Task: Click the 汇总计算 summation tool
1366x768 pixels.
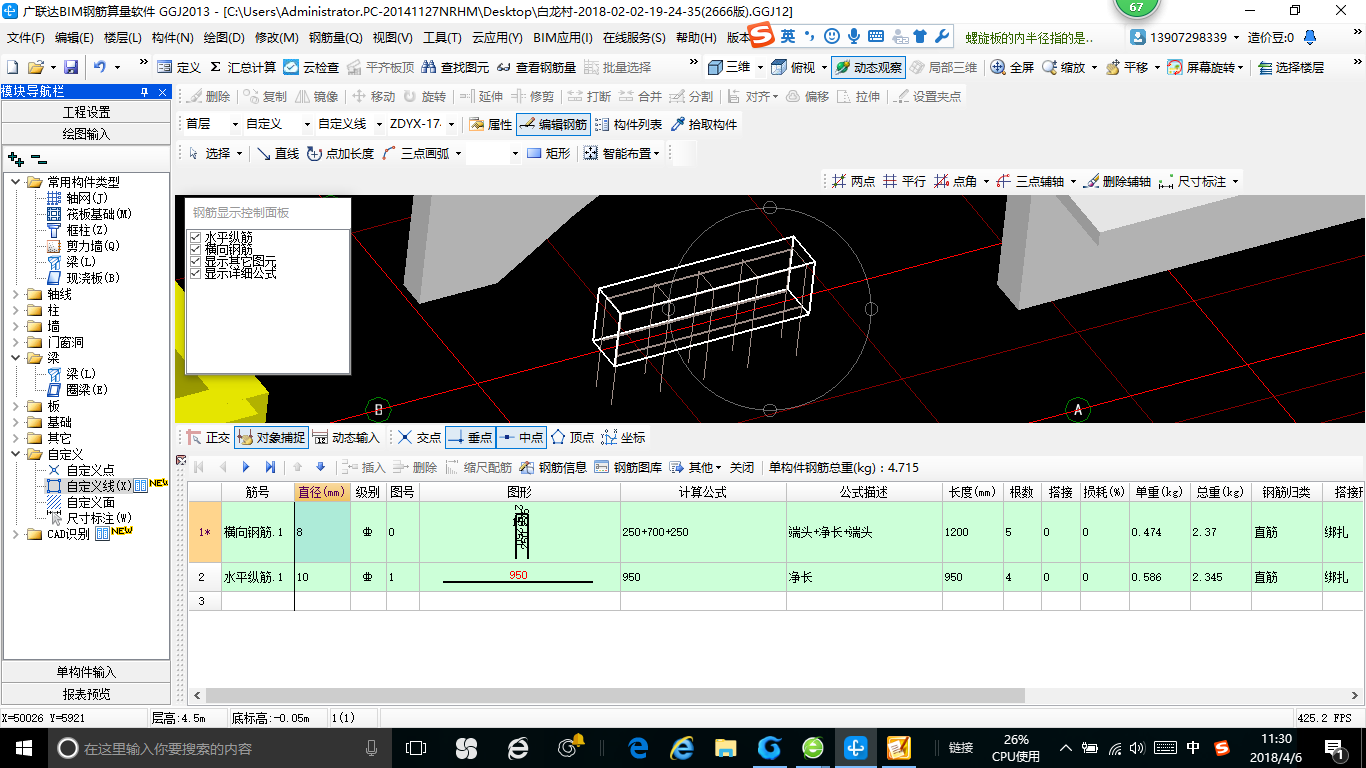Action: pos(243,67)
